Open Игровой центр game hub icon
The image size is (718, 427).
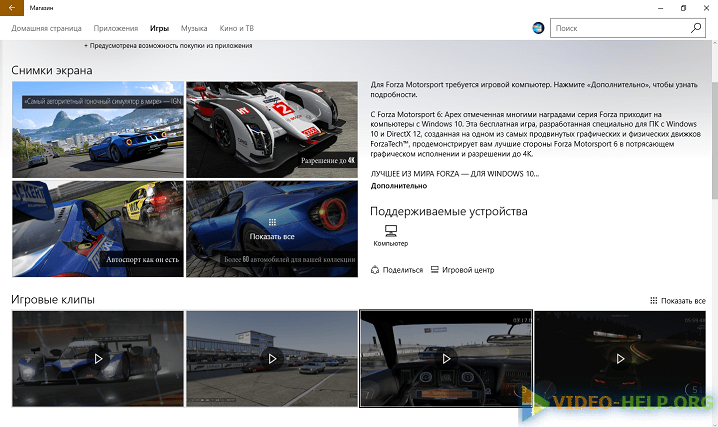(x=434, y=269)
